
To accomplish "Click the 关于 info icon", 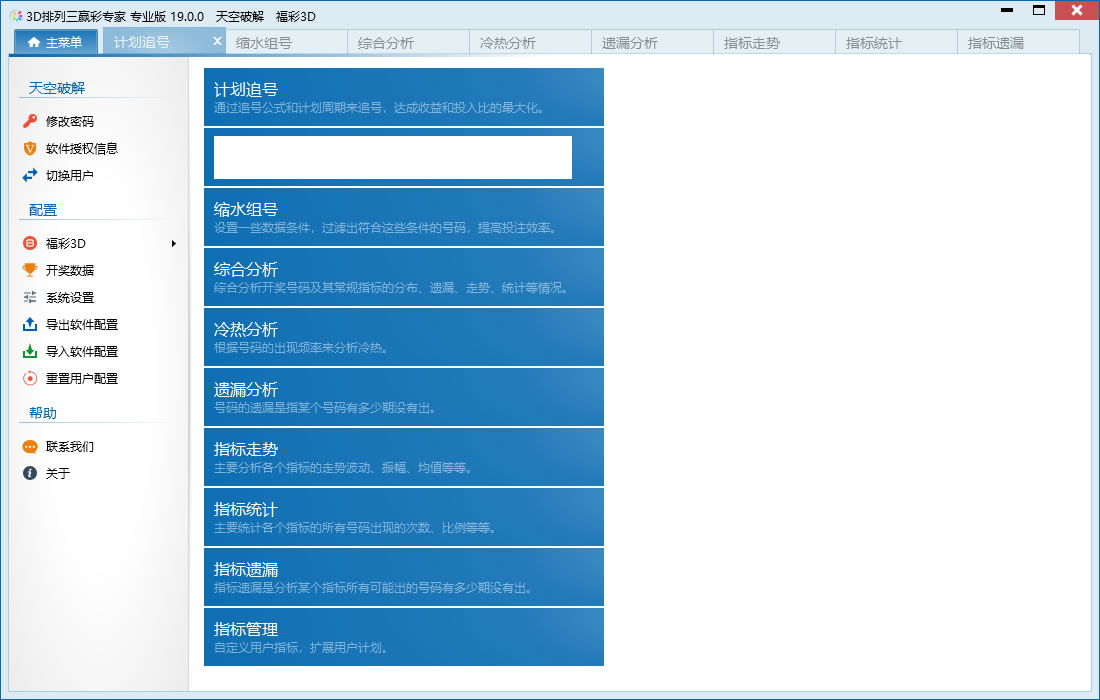I will click(29, 473).
